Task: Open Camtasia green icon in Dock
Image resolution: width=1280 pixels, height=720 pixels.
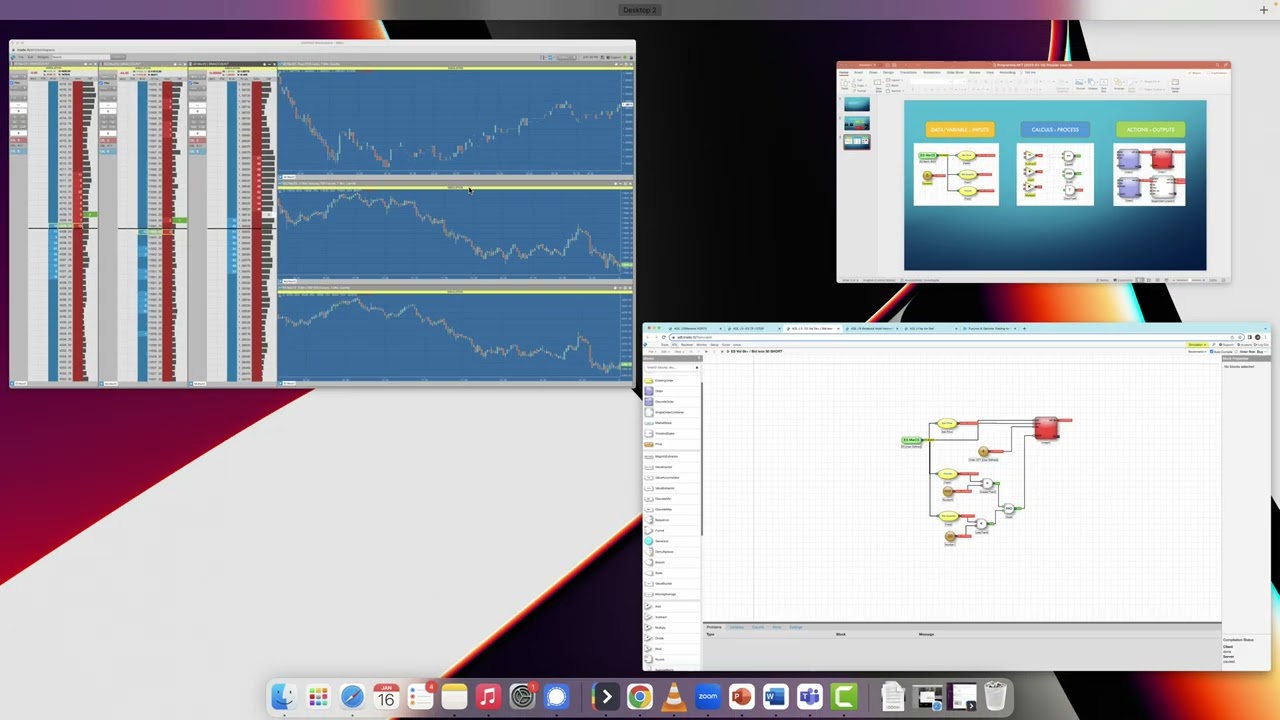Action: point(844,696)
